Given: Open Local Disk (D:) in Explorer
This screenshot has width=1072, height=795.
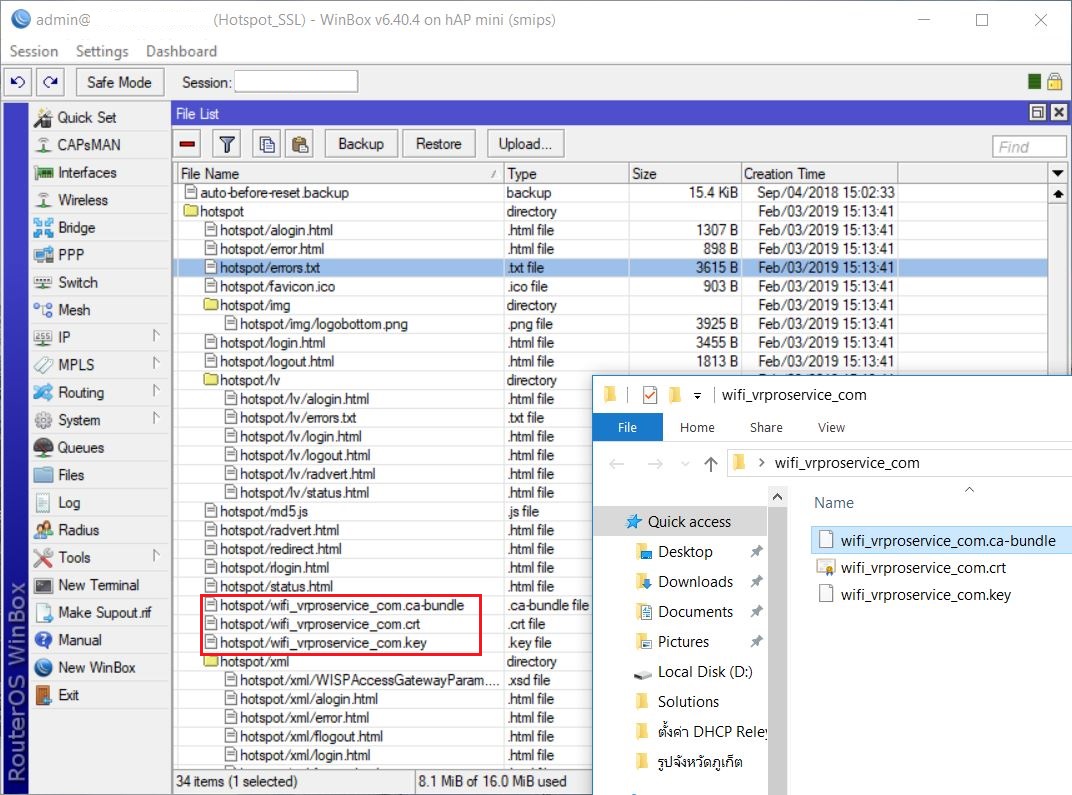Looking at the screenshot, I should (x=705, y=672).
